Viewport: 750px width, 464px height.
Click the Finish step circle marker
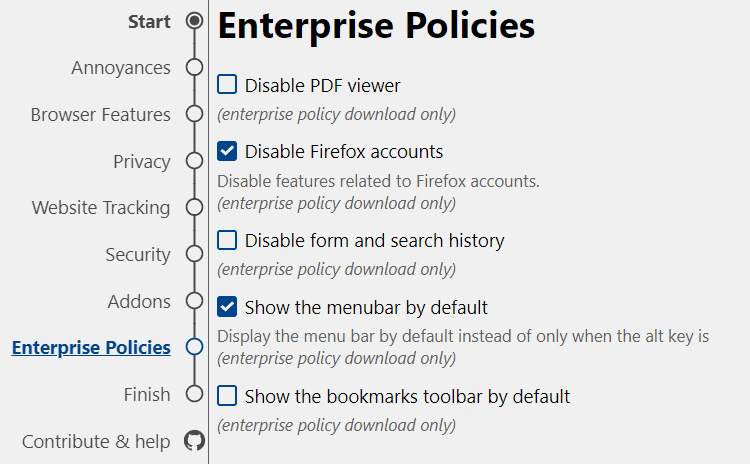[195, 394]
